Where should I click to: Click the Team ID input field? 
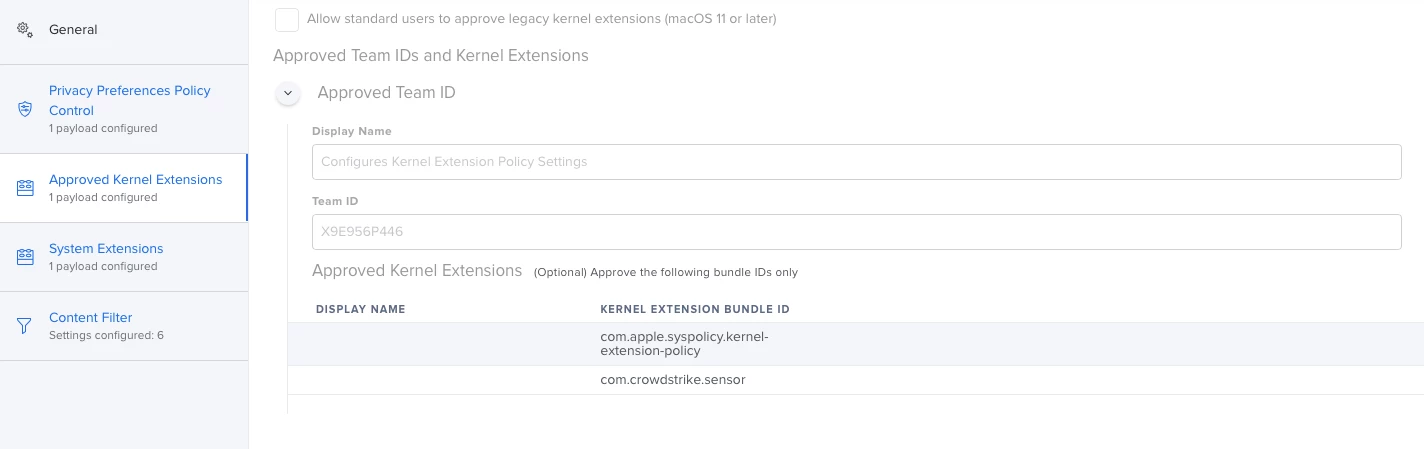point(856,232)
